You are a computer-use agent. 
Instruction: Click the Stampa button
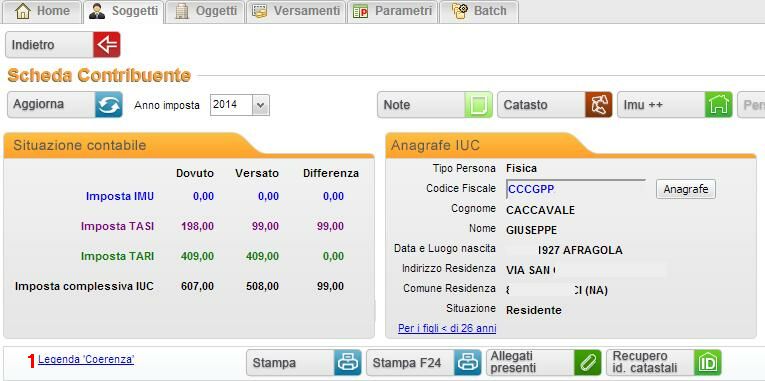(x=304, y=363)
